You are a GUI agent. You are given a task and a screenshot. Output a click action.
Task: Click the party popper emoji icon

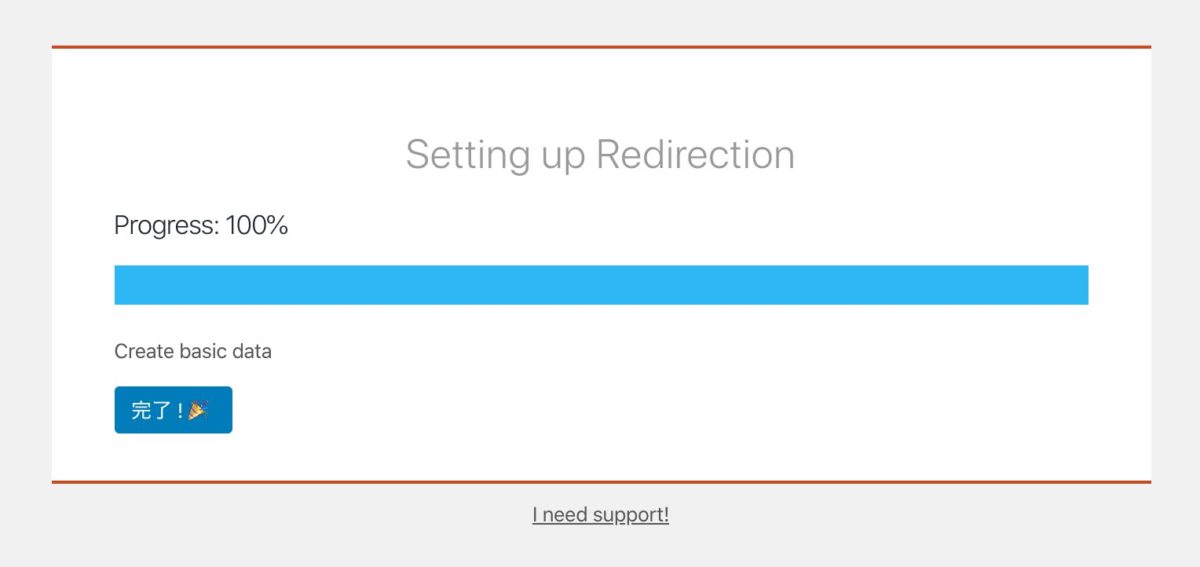tap(198, 410)
